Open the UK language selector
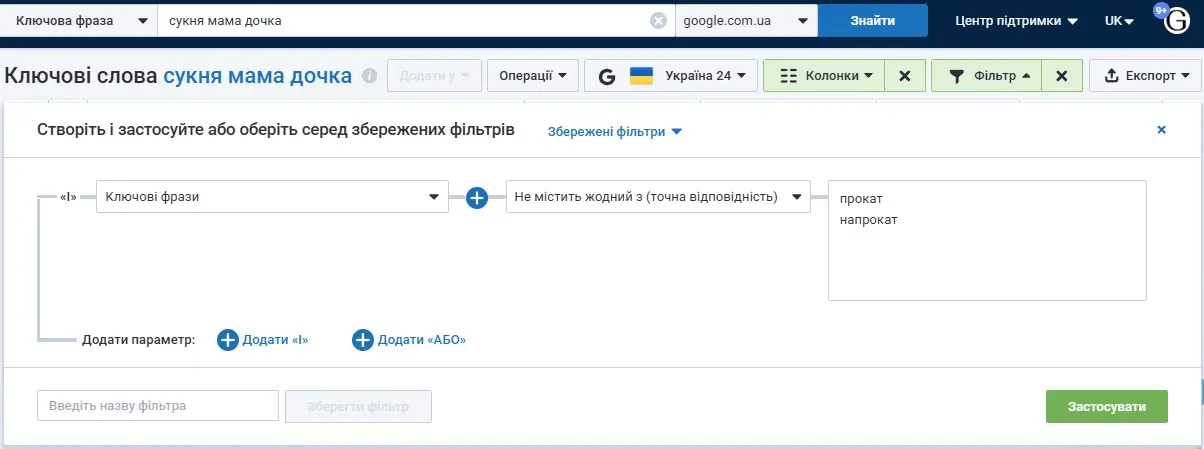The width and height of the screenshot is (1204, 449). click(x=1119, y=20)
